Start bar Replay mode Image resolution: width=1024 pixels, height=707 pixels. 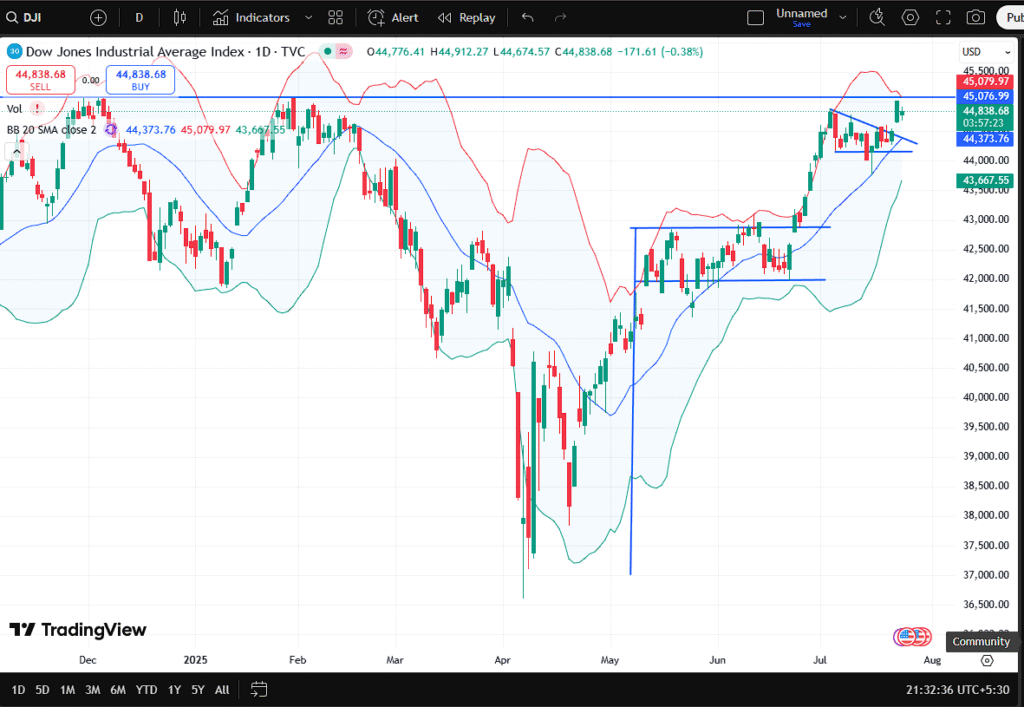tap(467, 18)
